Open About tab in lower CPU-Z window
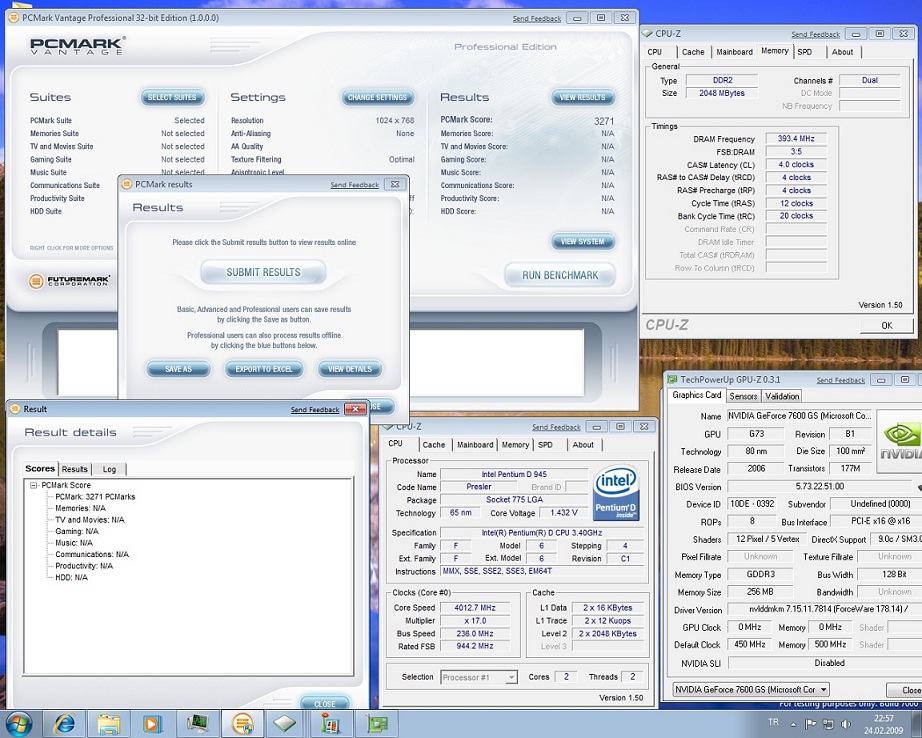 583,445
